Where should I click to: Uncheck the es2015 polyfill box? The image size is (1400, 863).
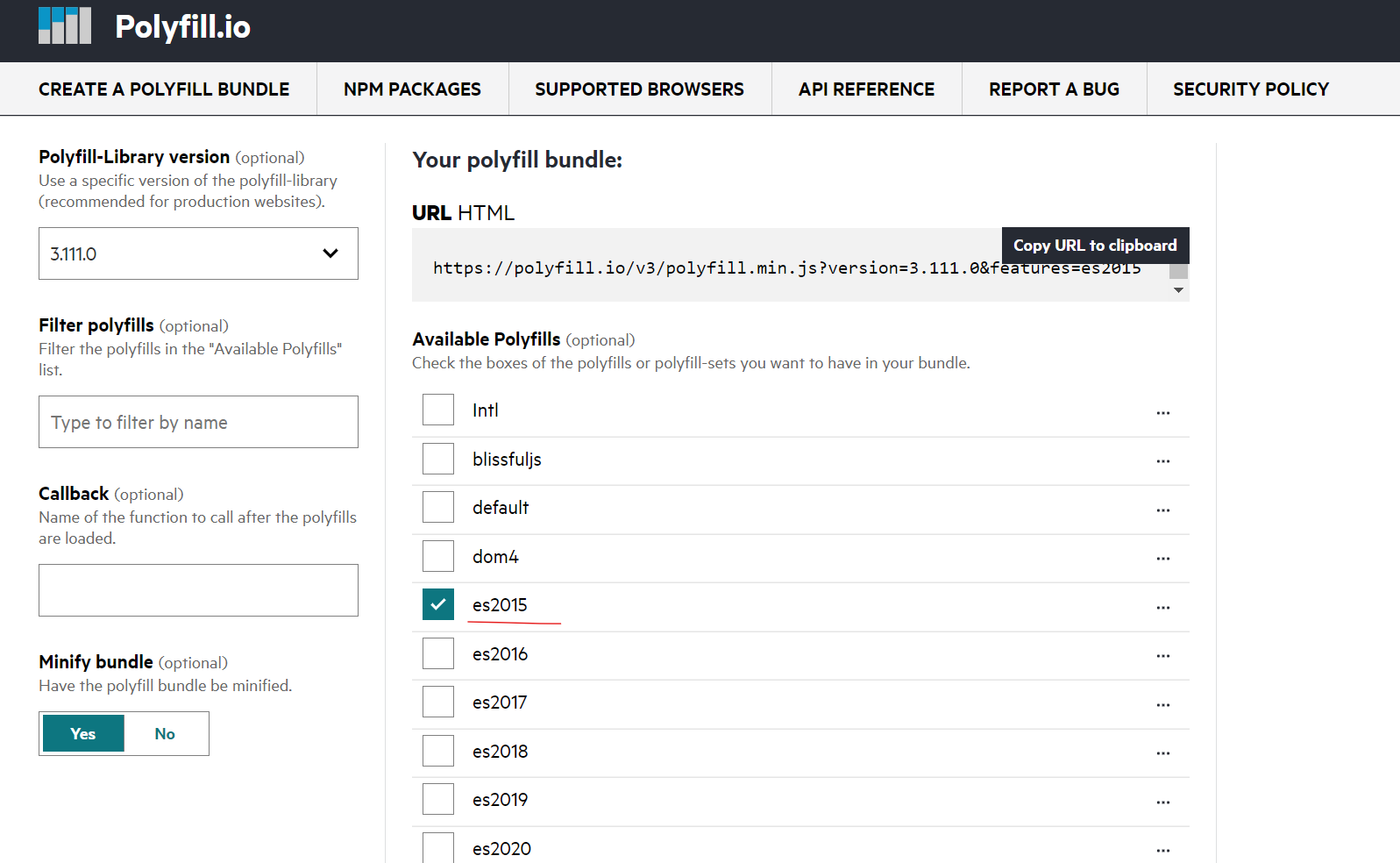[x=438, y=604]
